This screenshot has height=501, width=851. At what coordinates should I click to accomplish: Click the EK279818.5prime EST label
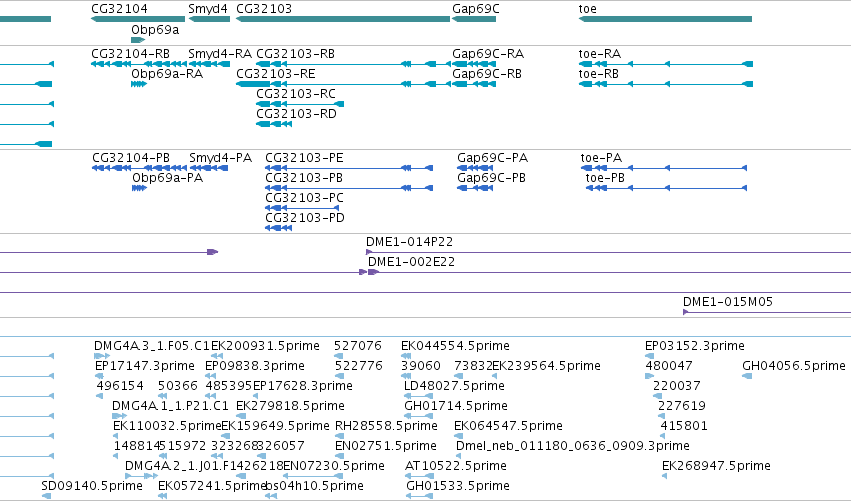coord(290,407)
